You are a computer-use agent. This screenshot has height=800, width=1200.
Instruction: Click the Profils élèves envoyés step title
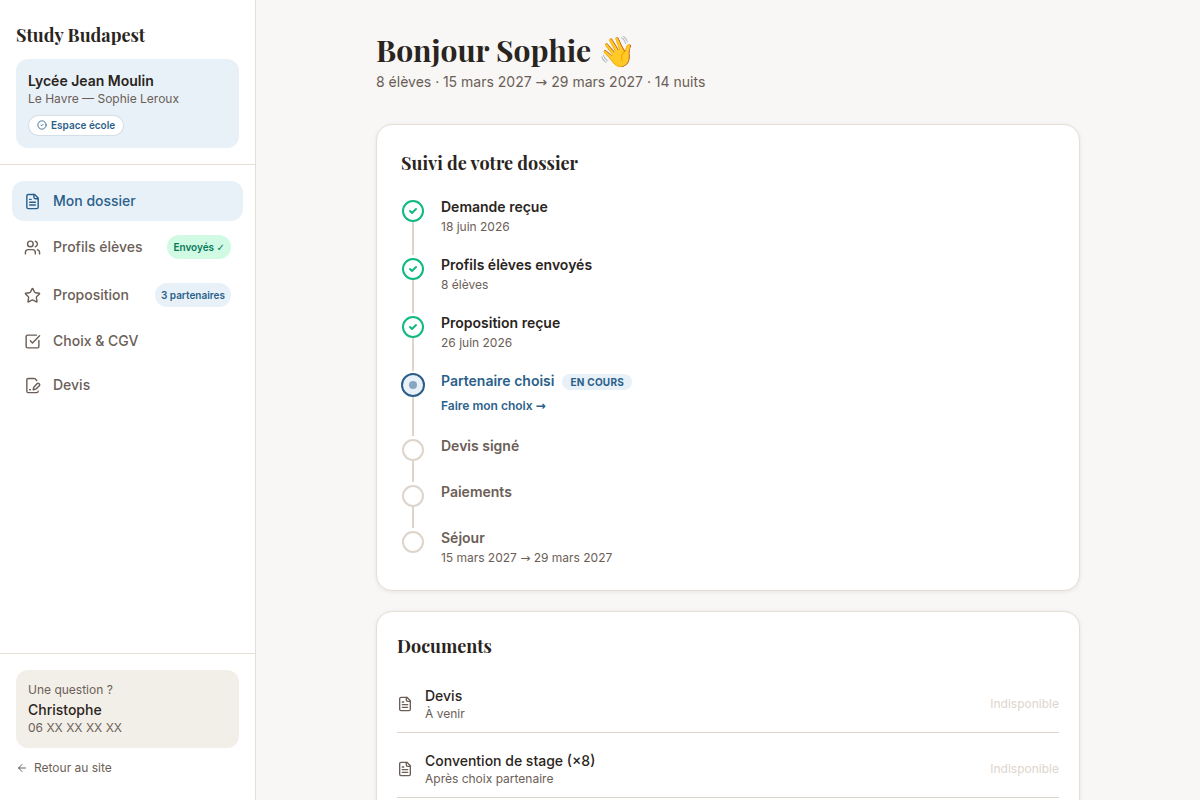516,265
